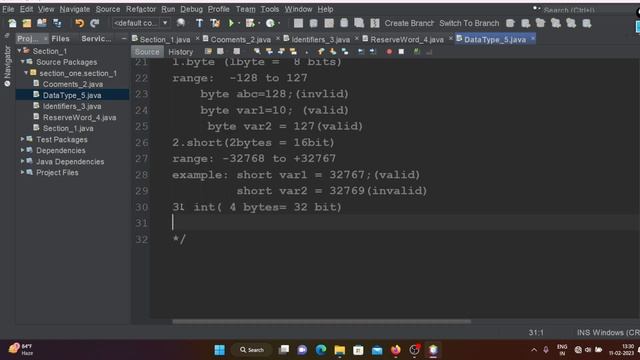Click the red Start Macro Recording icon
The image size is (640, 360).
click(x=389, y=51)
